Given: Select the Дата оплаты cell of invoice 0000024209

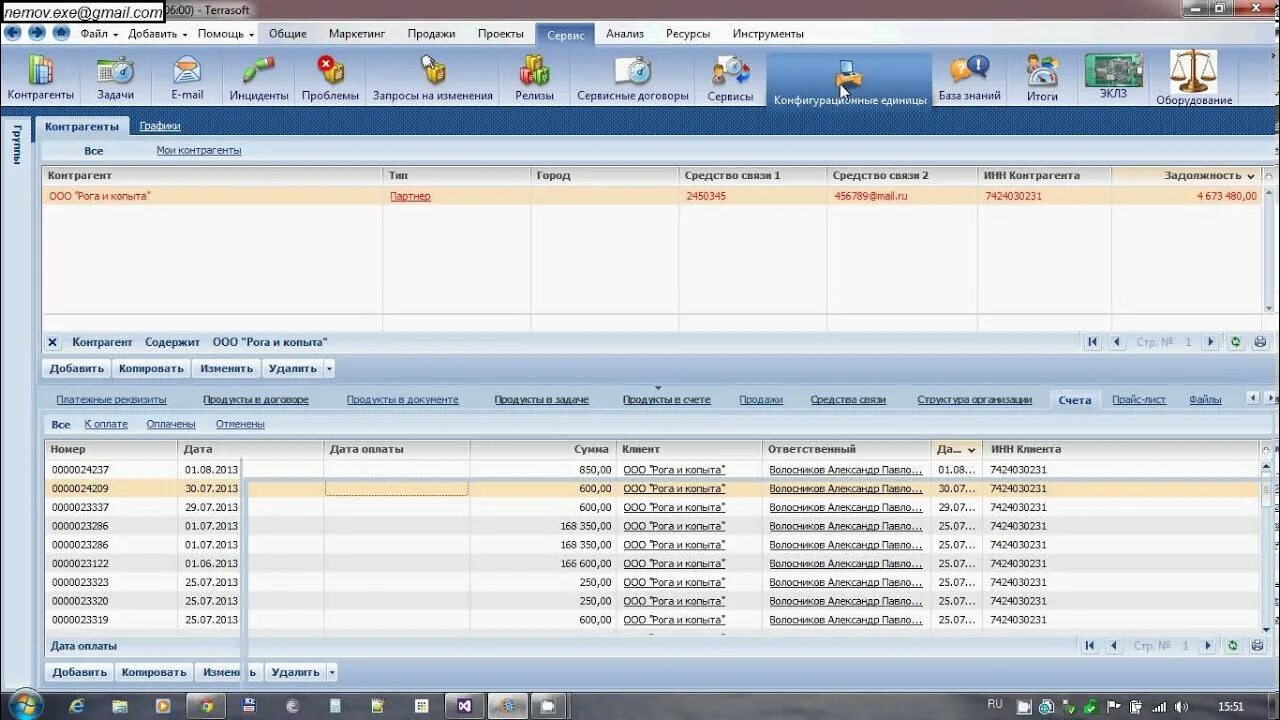Looking at the screenshot, I should (x=396, y=489).
